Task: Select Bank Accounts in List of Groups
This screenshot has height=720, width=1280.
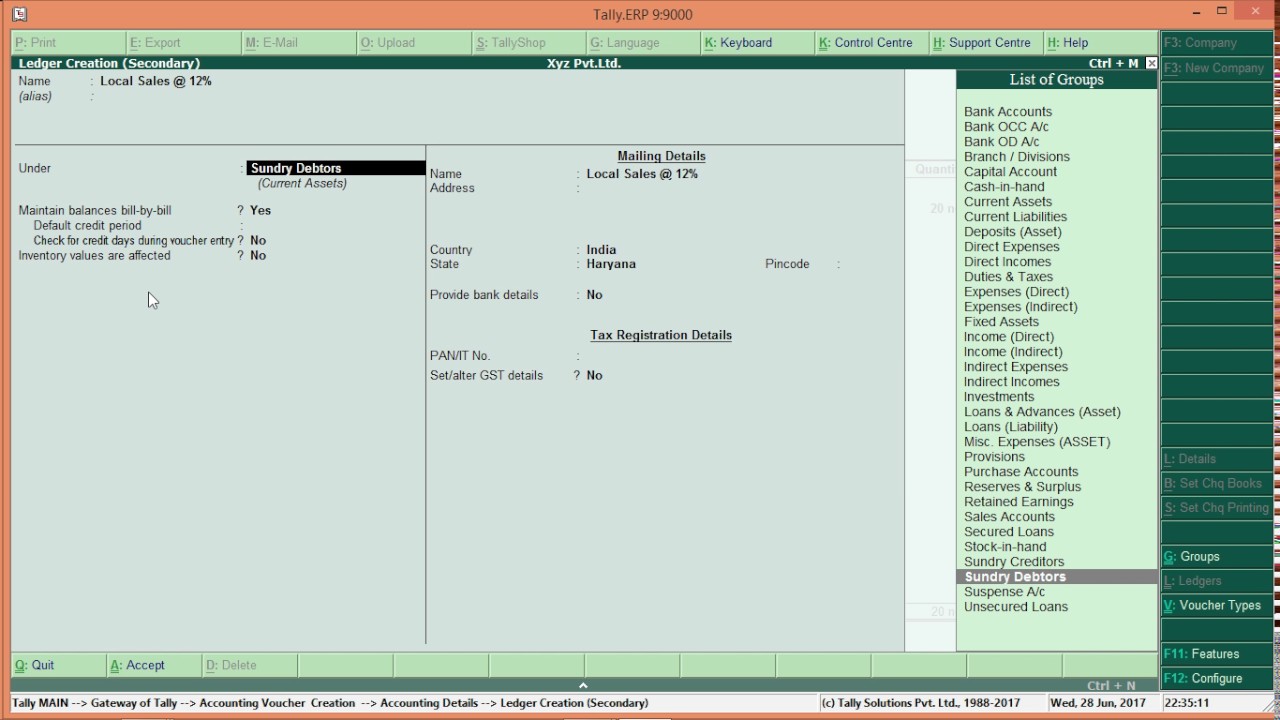Action: (x=1008, y=112)
